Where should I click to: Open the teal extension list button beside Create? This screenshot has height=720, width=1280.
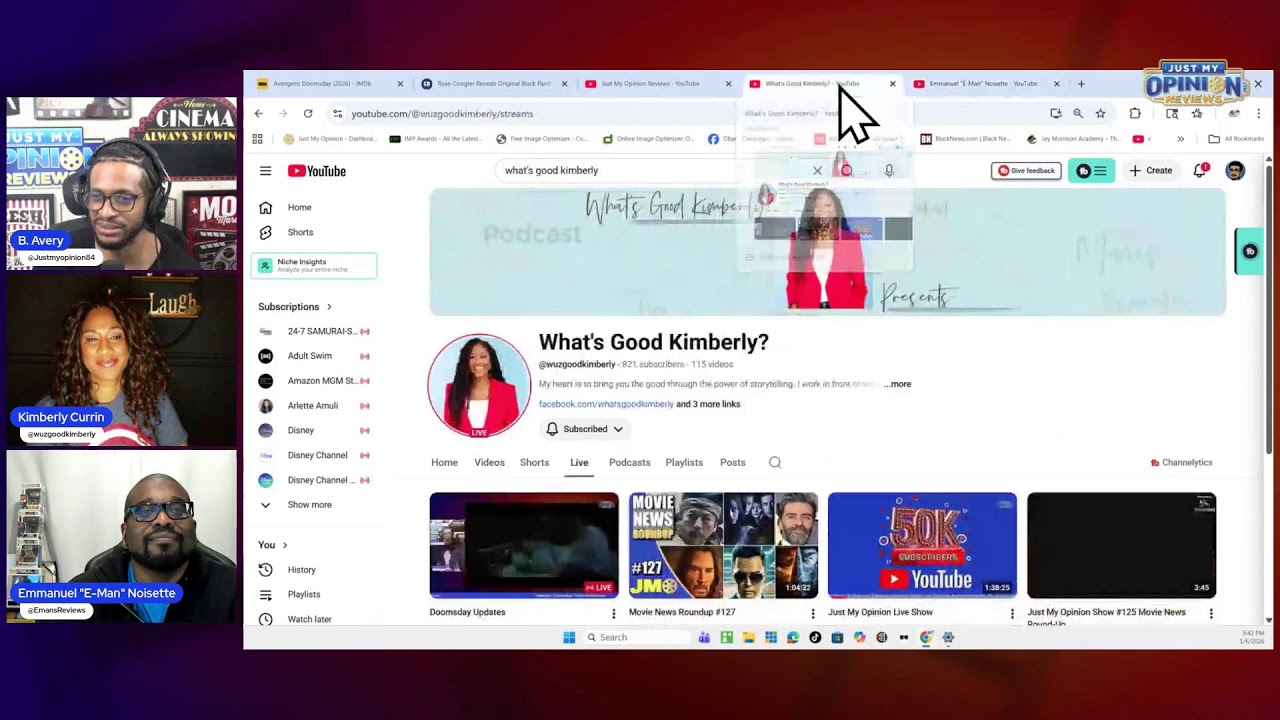(x=1091, y=171)
